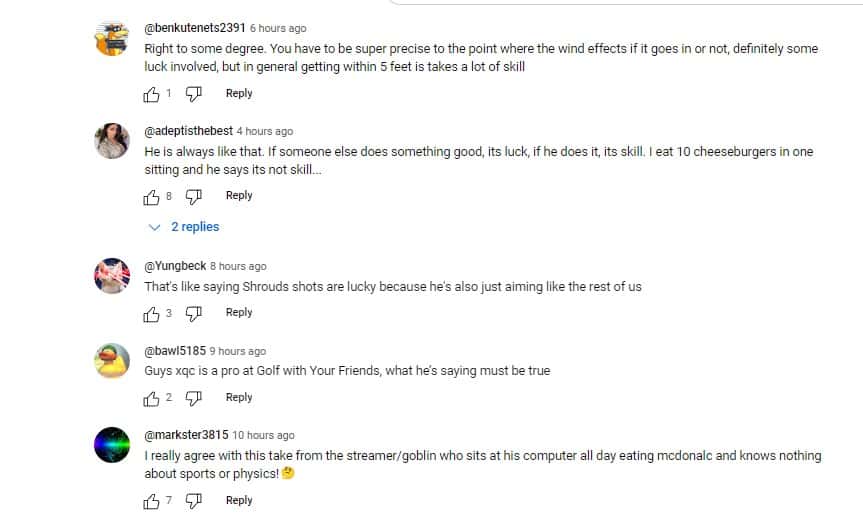Thumbs down @Yungbeck's comment
863x521 pixels.
195,313
